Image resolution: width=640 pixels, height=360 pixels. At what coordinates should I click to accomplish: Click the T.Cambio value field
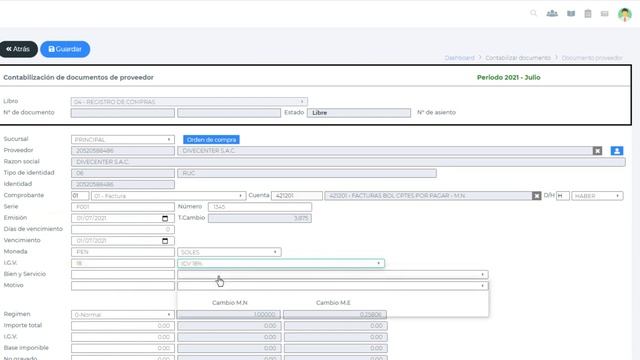pos(260,218)
